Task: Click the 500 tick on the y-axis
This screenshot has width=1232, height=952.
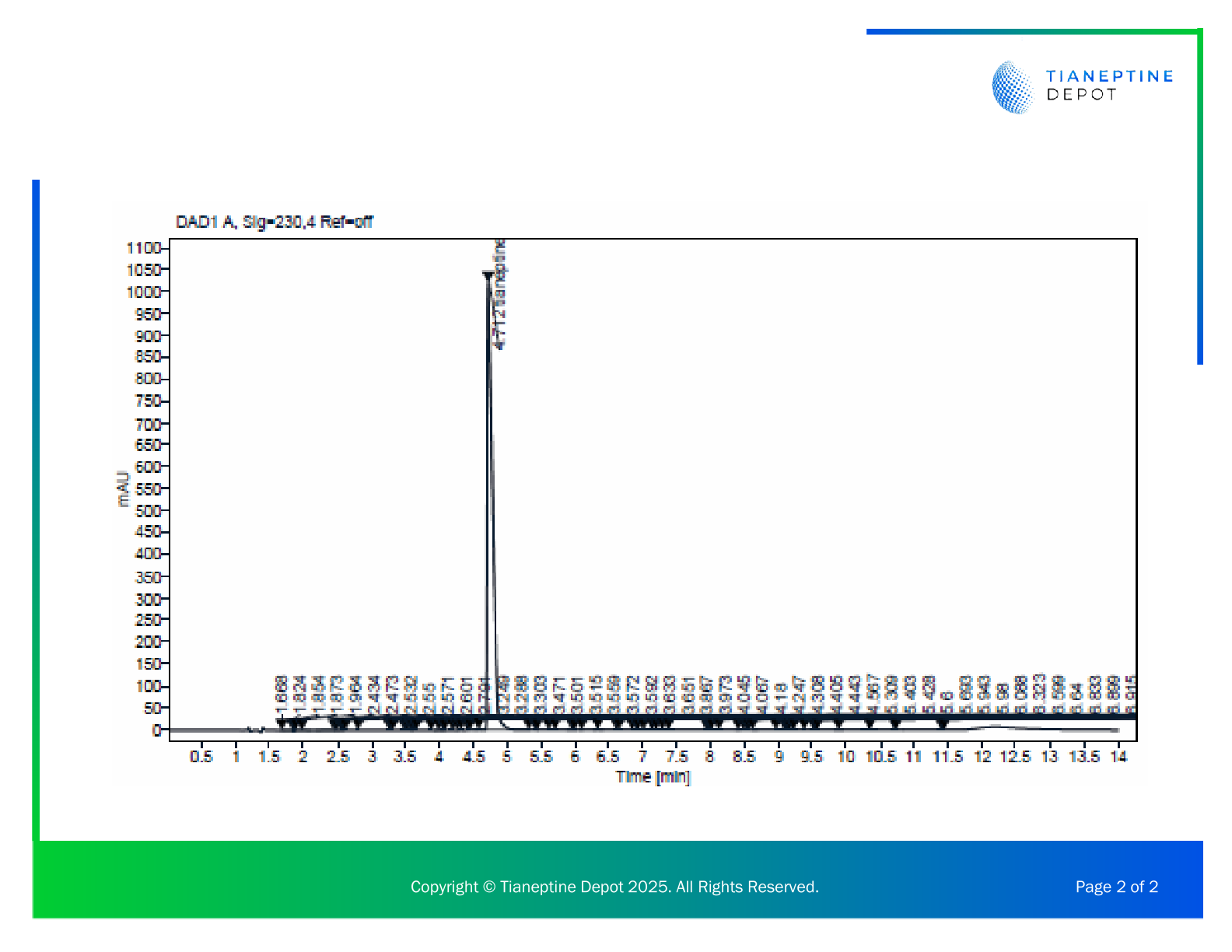Action: pos(148,511)
